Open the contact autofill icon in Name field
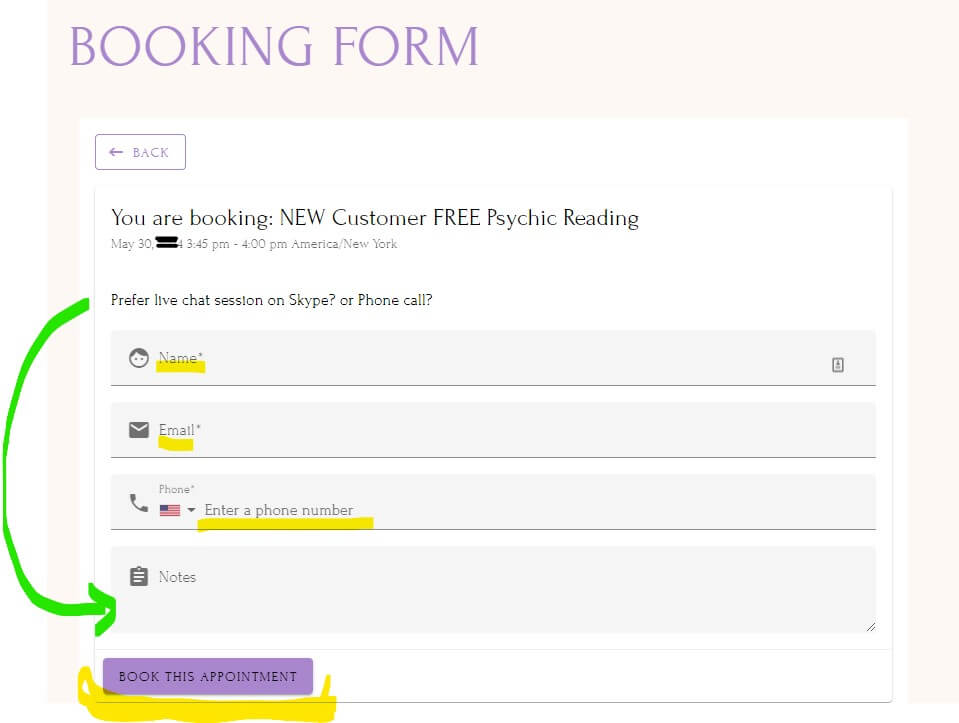 click(838, 365)
